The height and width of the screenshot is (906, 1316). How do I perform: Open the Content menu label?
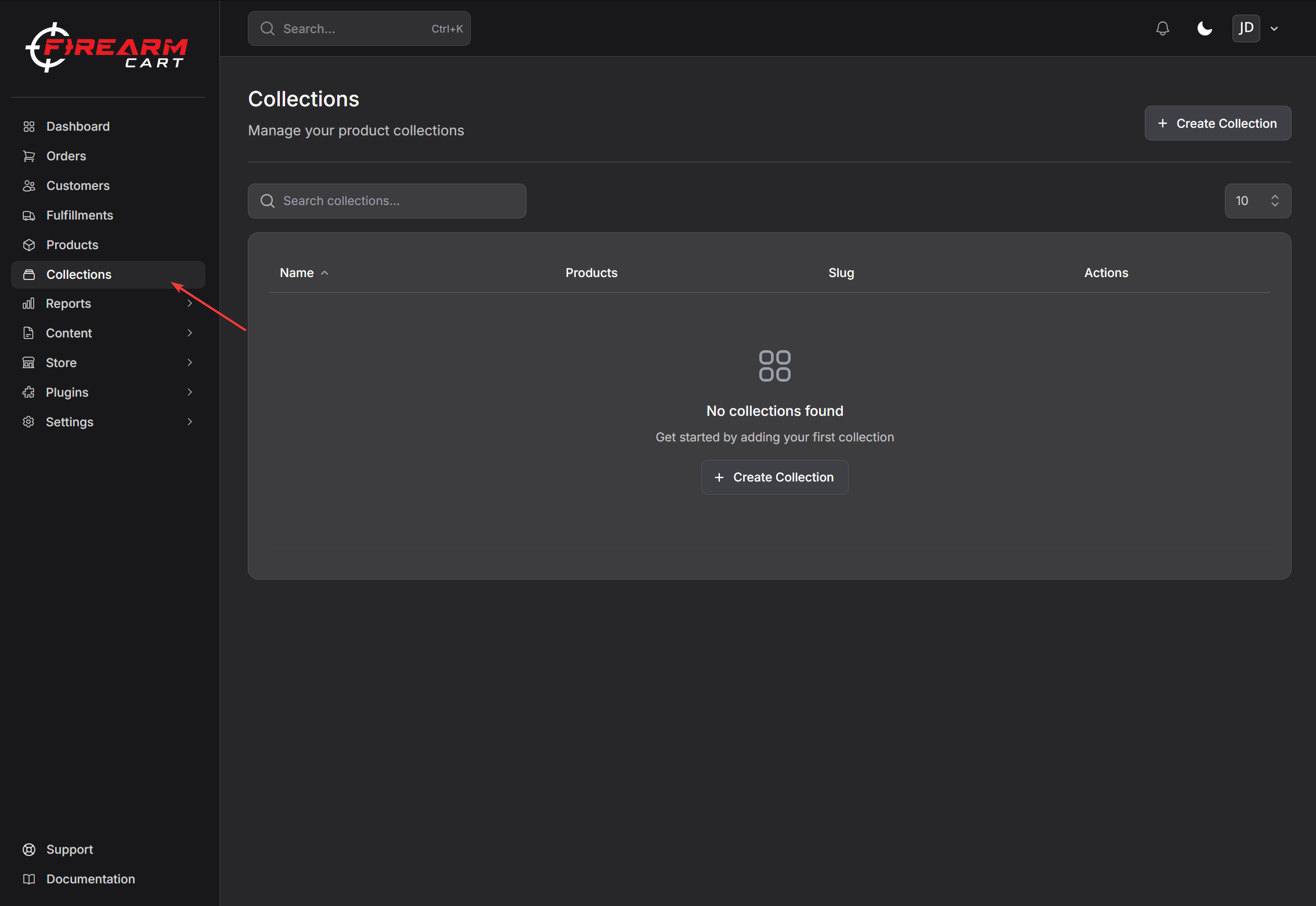69,333
